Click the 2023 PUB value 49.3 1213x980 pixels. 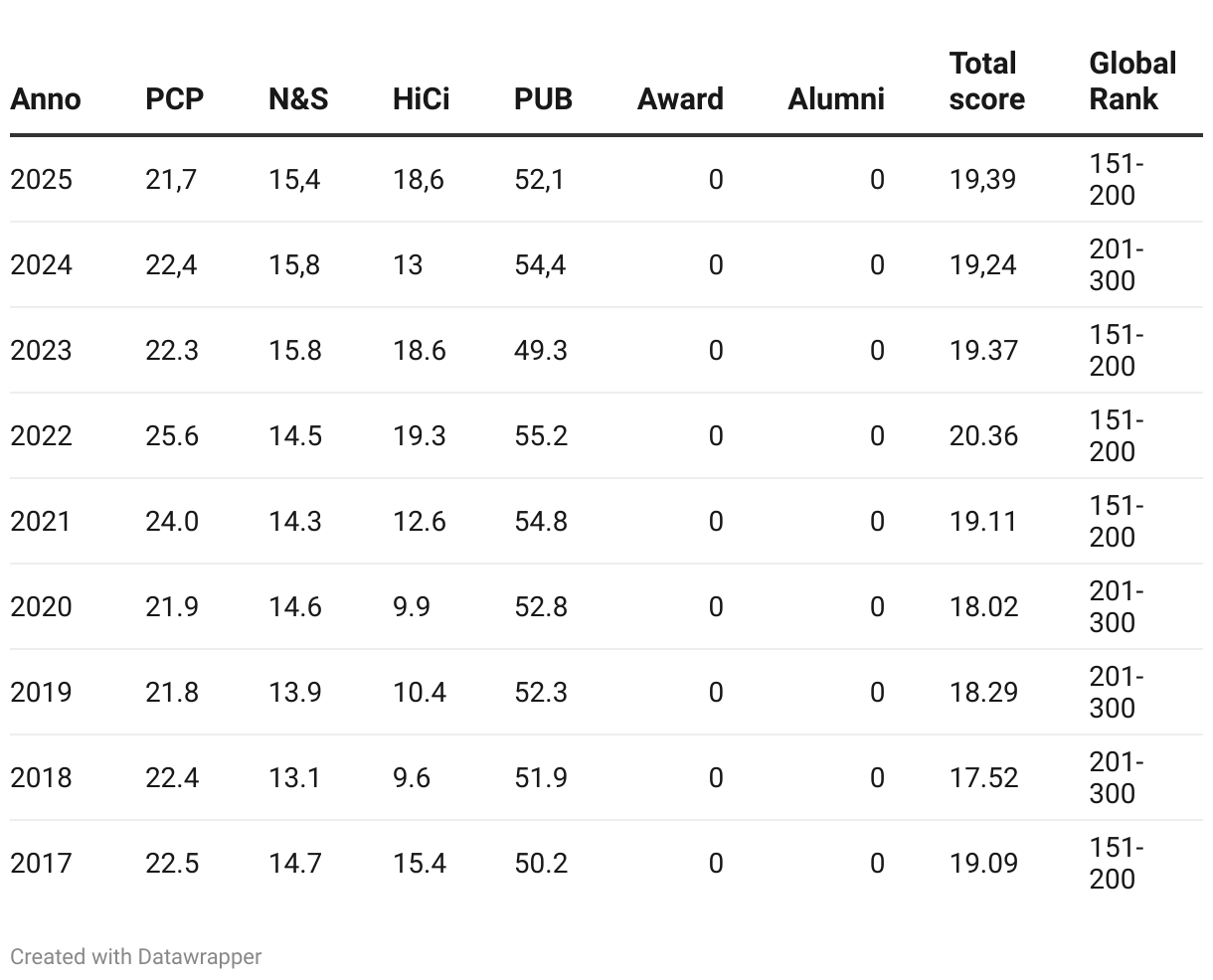click(x=541, y=351)
